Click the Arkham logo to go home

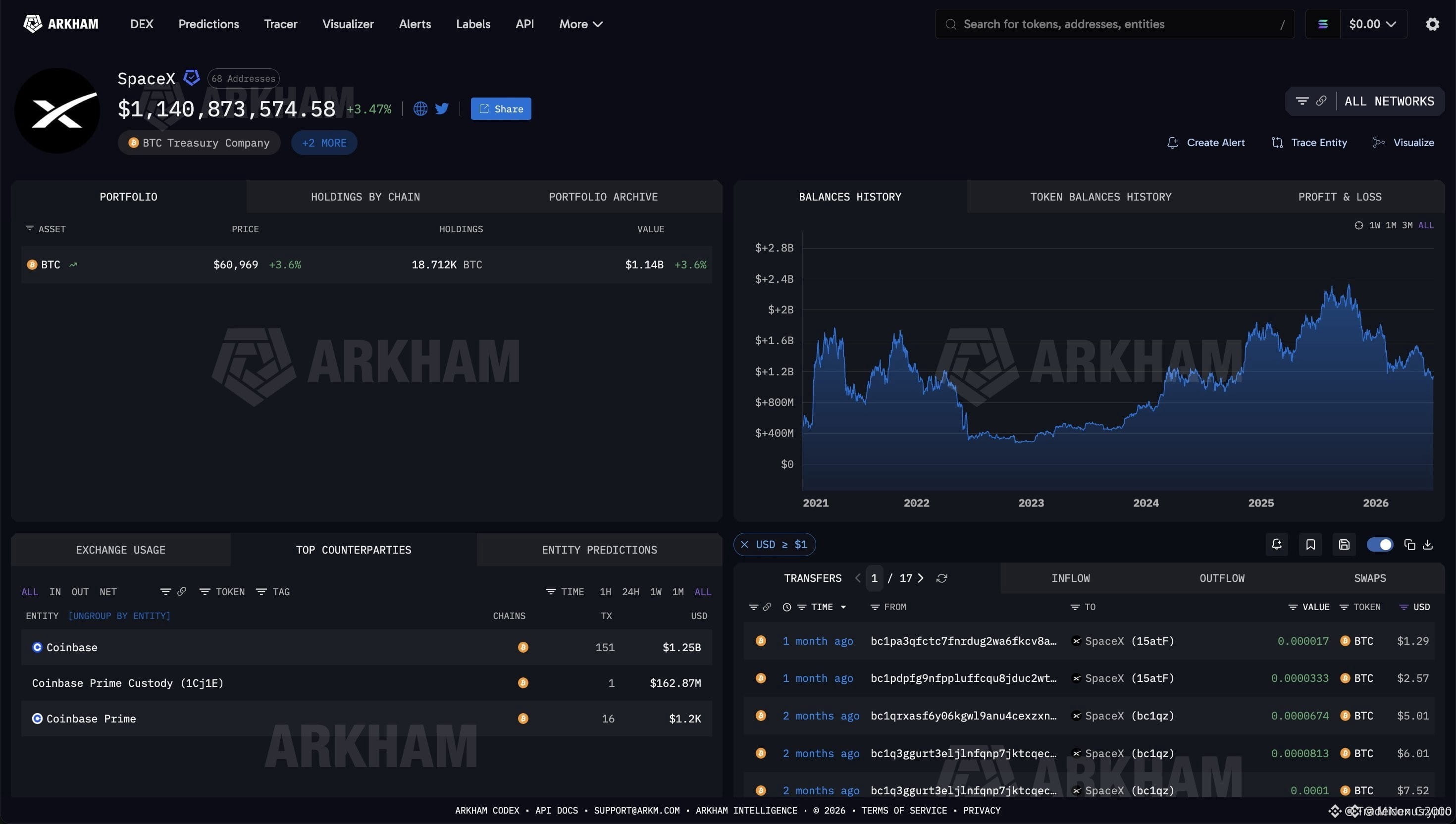(60, 24)
